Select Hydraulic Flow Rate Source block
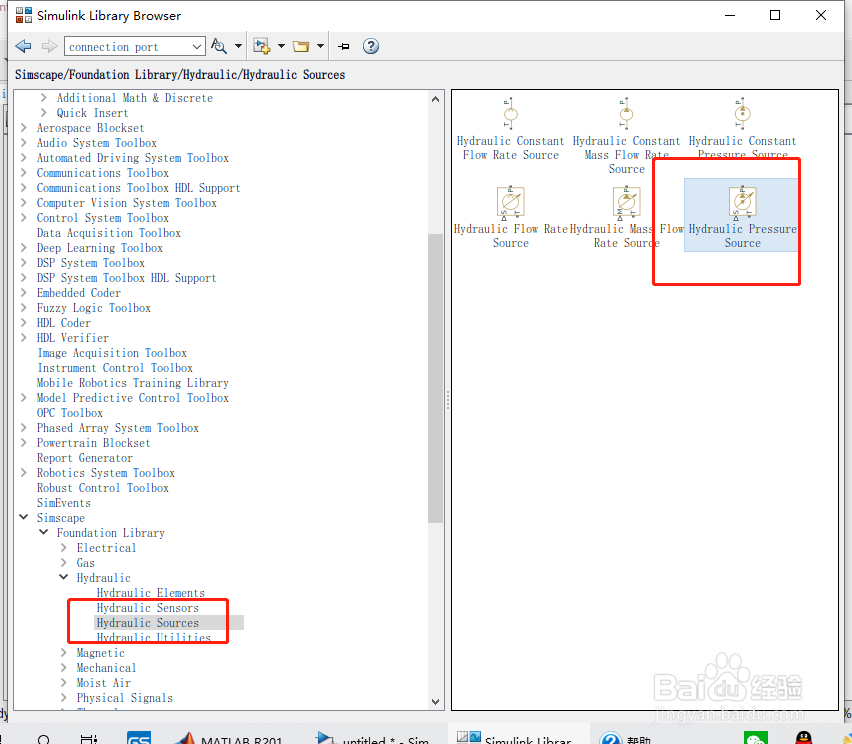 (x=510, y=217)
